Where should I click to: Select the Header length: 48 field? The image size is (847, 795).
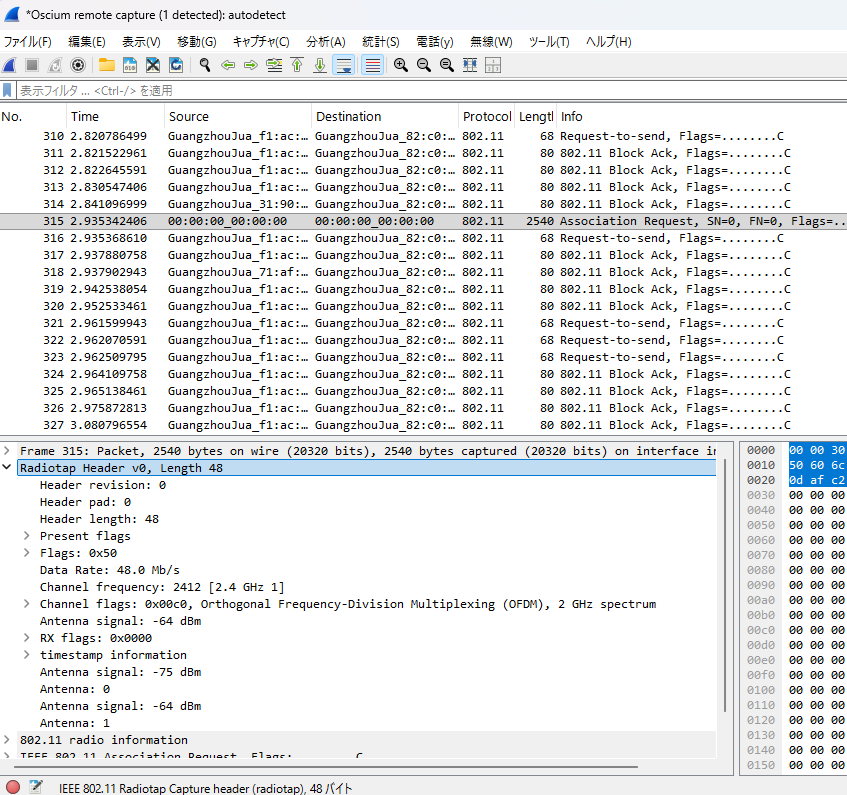click(99, 519)
